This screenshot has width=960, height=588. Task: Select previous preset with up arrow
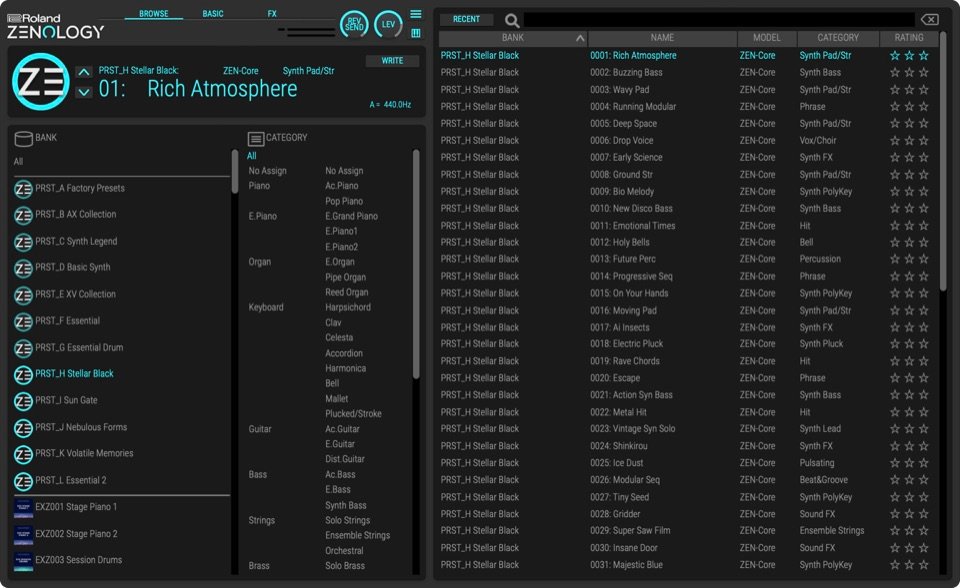(x=84, y=72)
